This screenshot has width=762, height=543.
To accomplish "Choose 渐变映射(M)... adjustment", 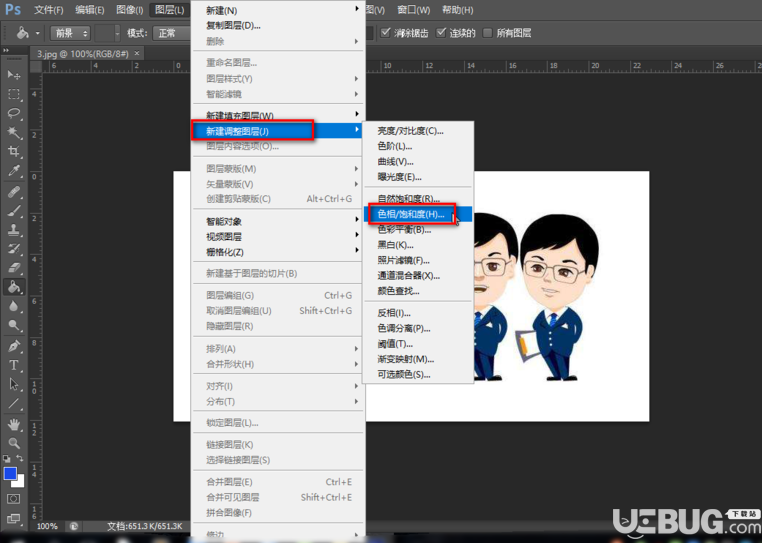I will tap(418, 359).
